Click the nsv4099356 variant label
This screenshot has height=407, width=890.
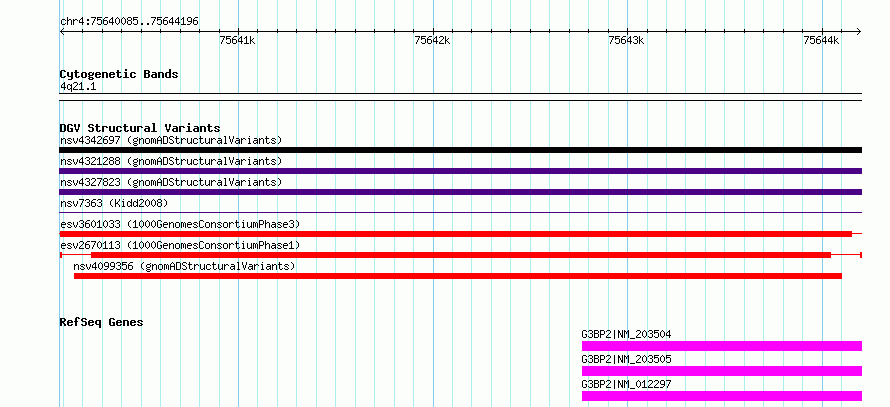coord(184,266)
